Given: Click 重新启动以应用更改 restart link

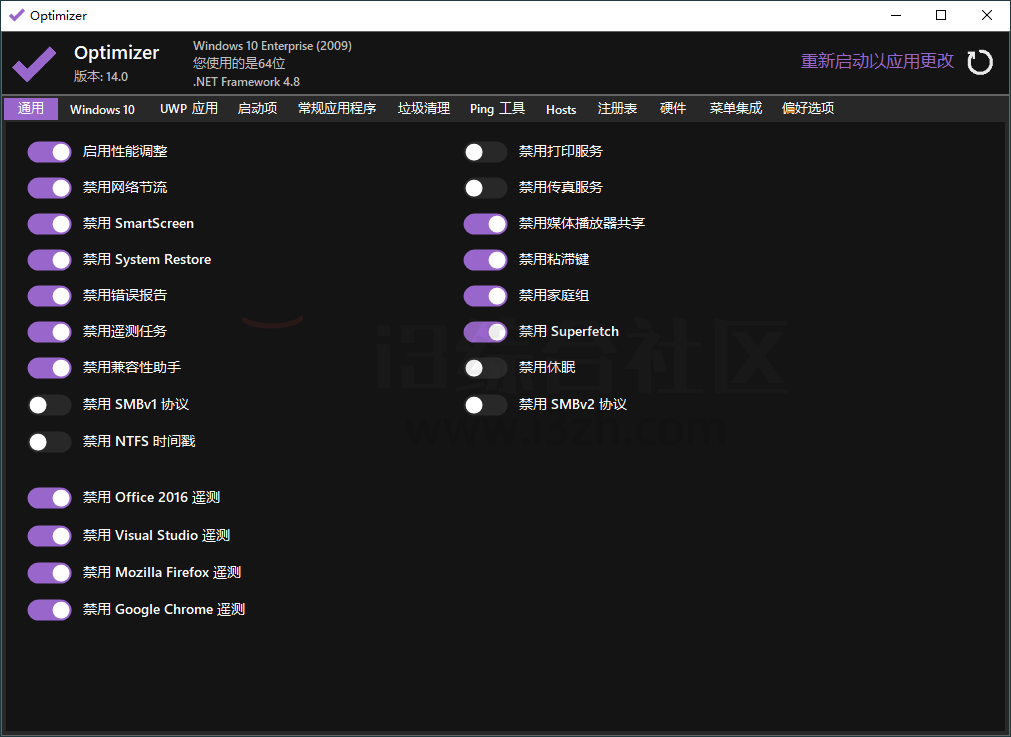Looking at the screenshot, I should (877, 61).
